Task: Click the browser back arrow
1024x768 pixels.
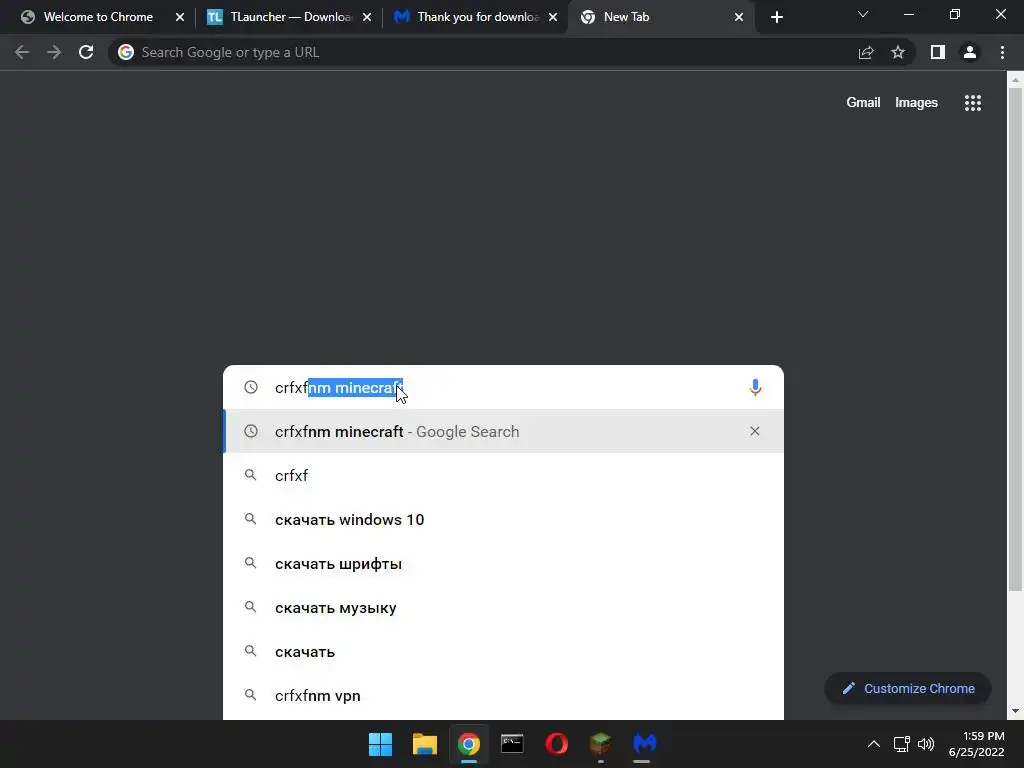Action: (22, 52)
